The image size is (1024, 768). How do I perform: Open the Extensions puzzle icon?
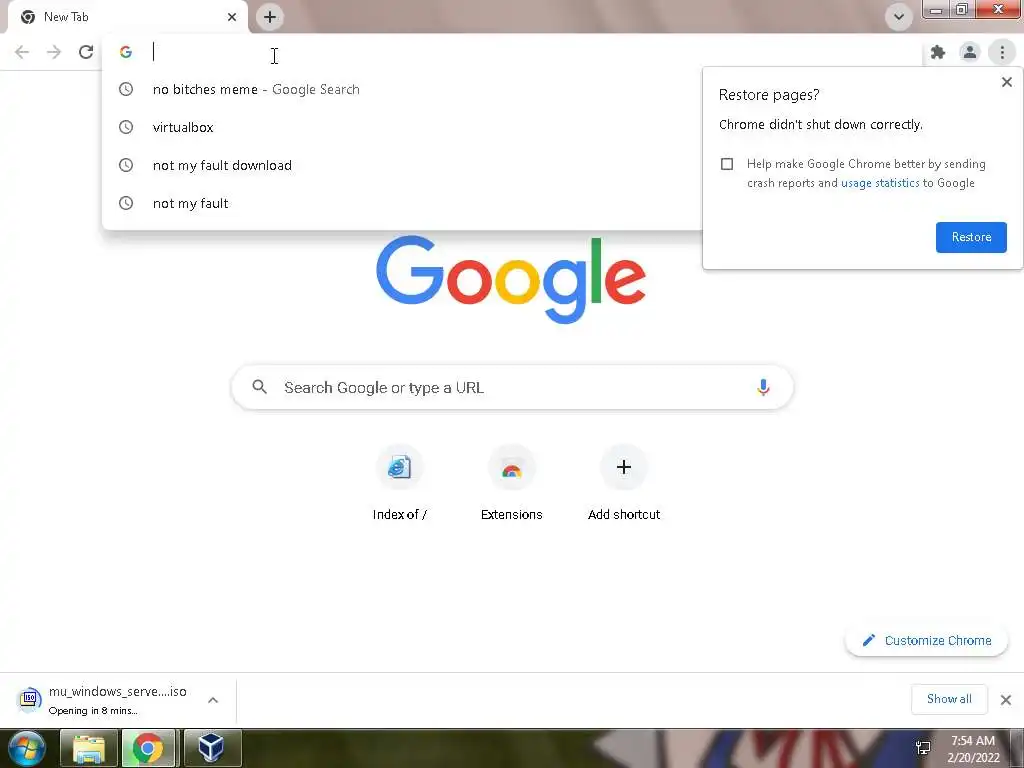[x=938, y=52]
